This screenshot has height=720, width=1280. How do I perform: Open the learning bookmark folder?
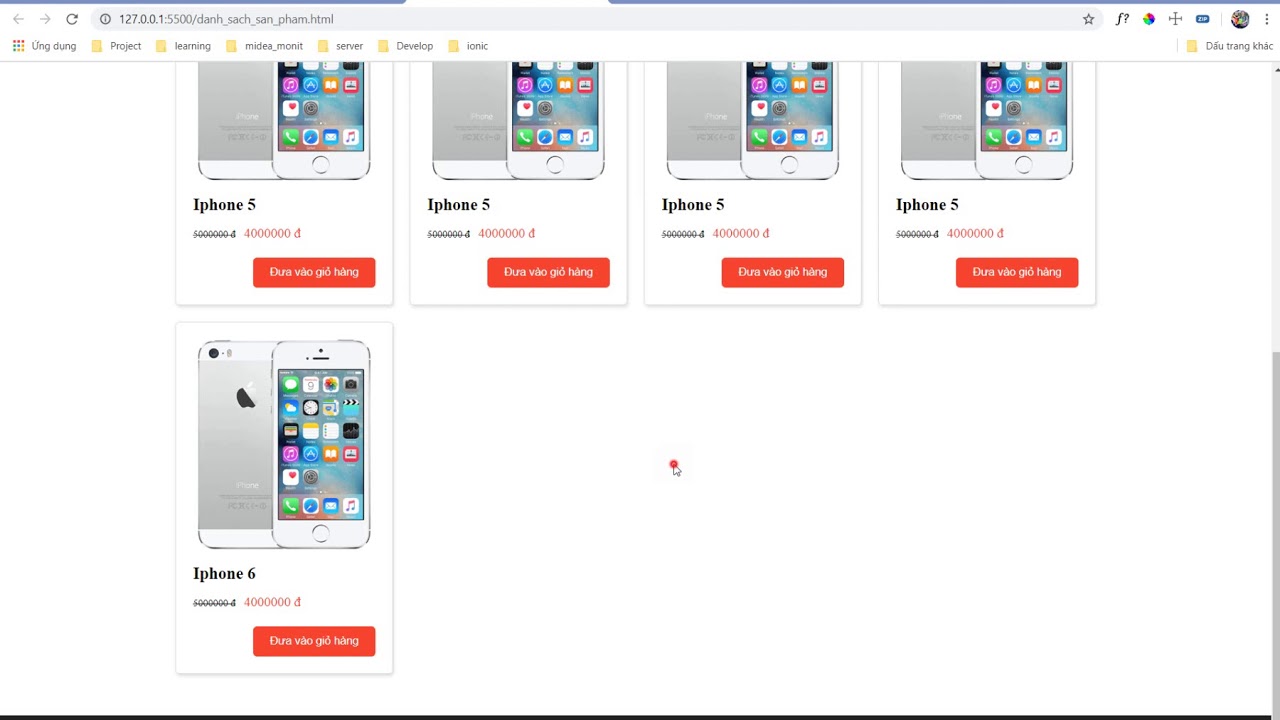click(183, 46)
